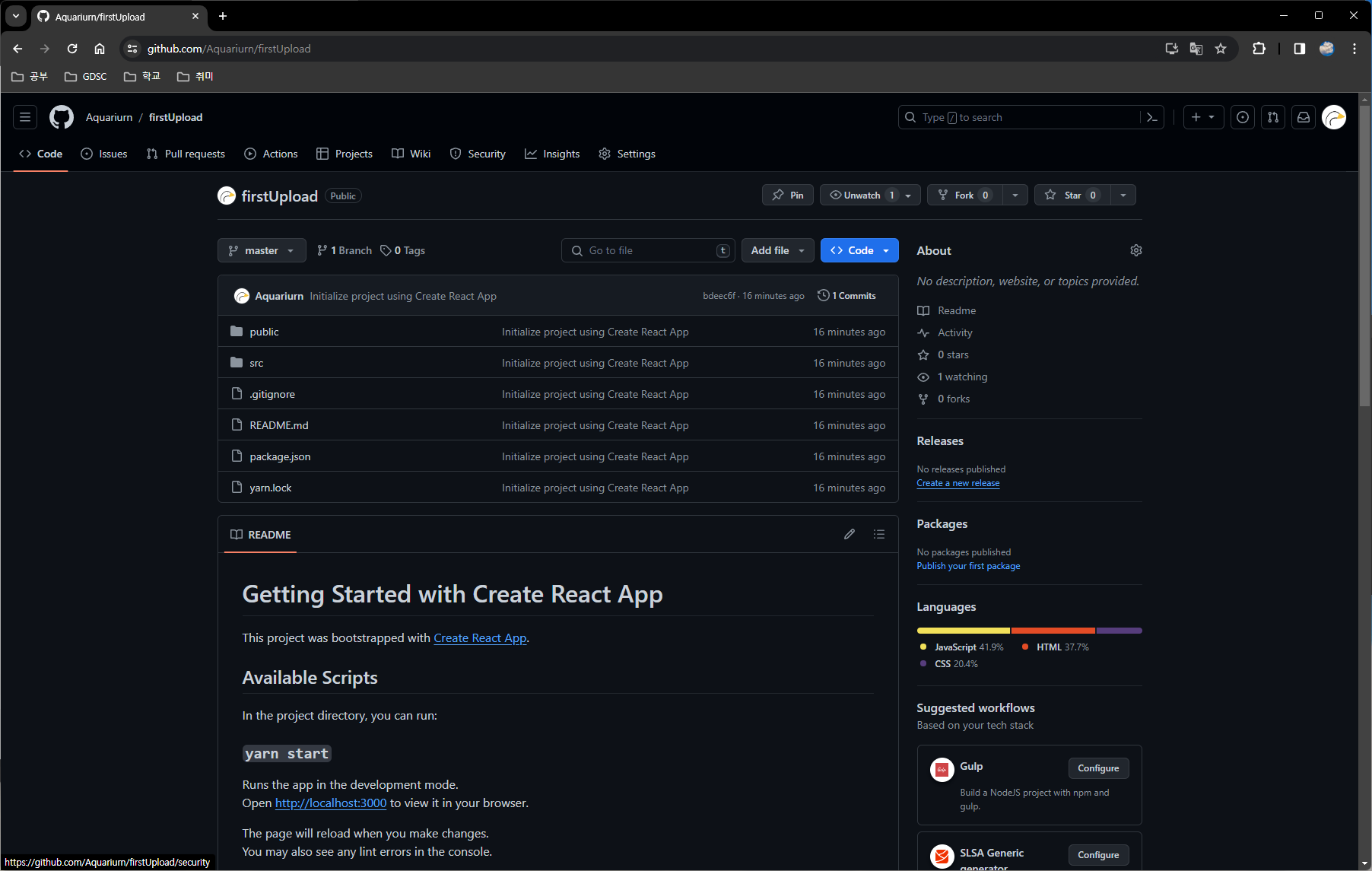Open the green Code clone dropdown
The image size is (1372, 871).
tap(859, 250)
